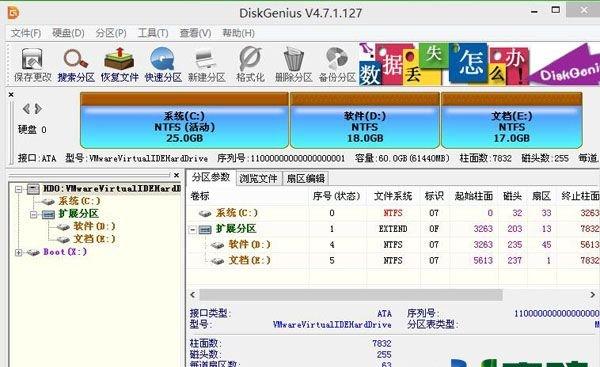This screenshot has width=600, height=367.
Task: Select 软件(D:) in the left tree
Action: tap(94, 226)
